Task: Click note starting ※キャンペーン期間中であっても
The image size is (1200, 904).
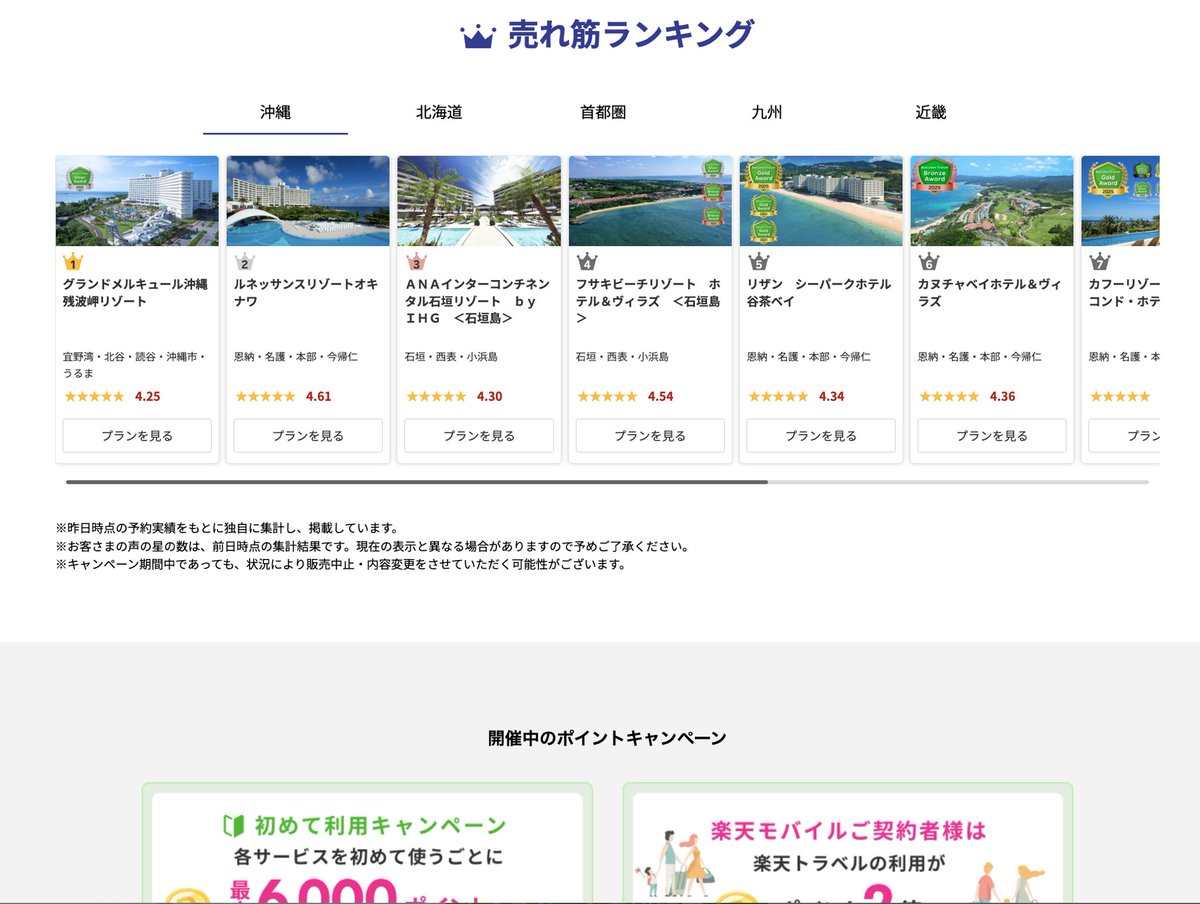Action: [341, 564]
